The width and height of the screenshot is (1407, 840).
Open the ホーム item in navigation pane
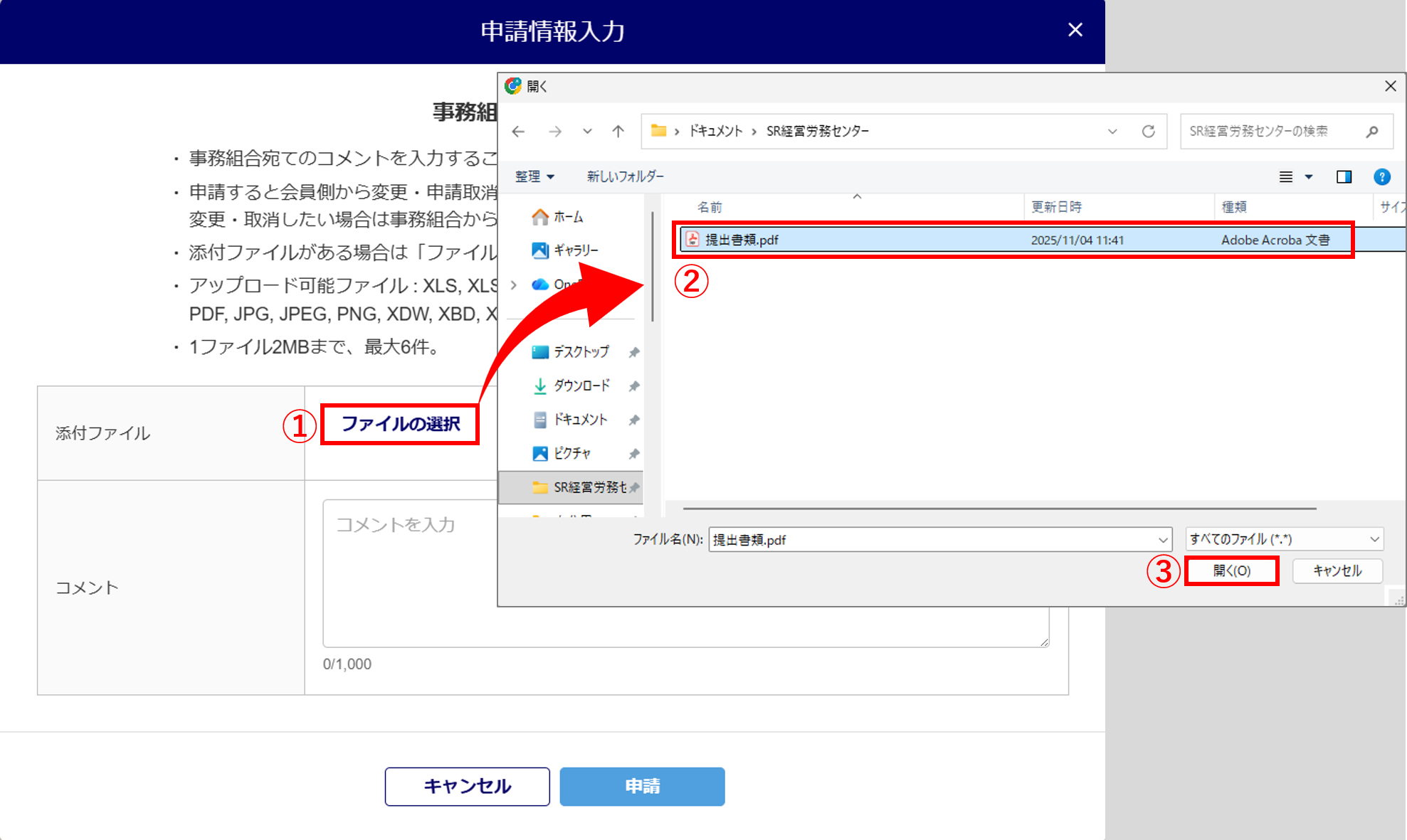click(x=567, y=217)
